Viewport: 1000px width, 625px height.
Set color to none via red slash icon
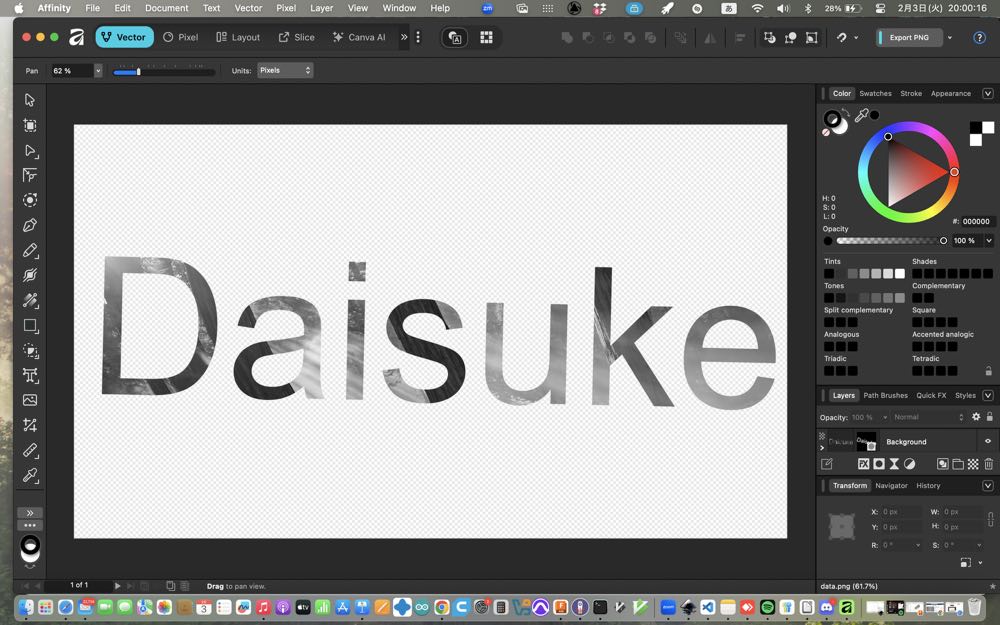[826, 132]
